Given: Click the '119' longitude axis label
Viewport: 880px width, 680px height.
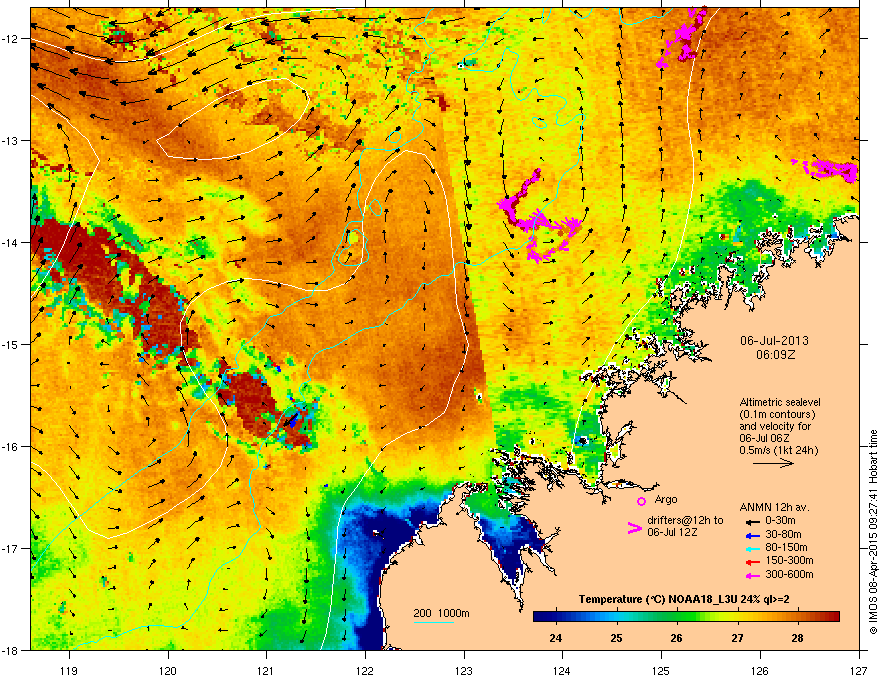Looking at the screenshot, I should [69, 670].
